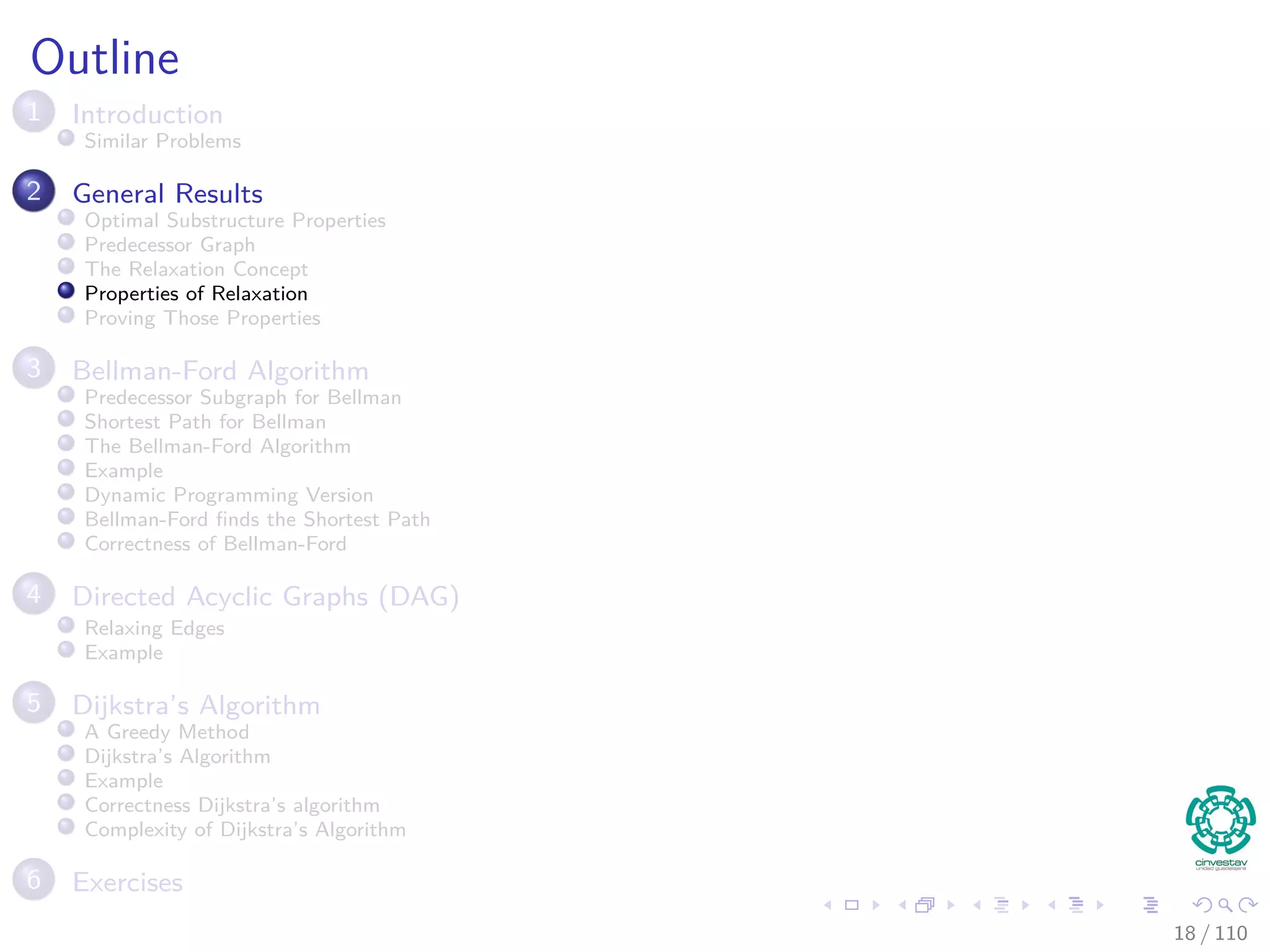Go to Properties of Relaxation subsection
Viewport: 1270px width, 952px height.
[196, 294]
